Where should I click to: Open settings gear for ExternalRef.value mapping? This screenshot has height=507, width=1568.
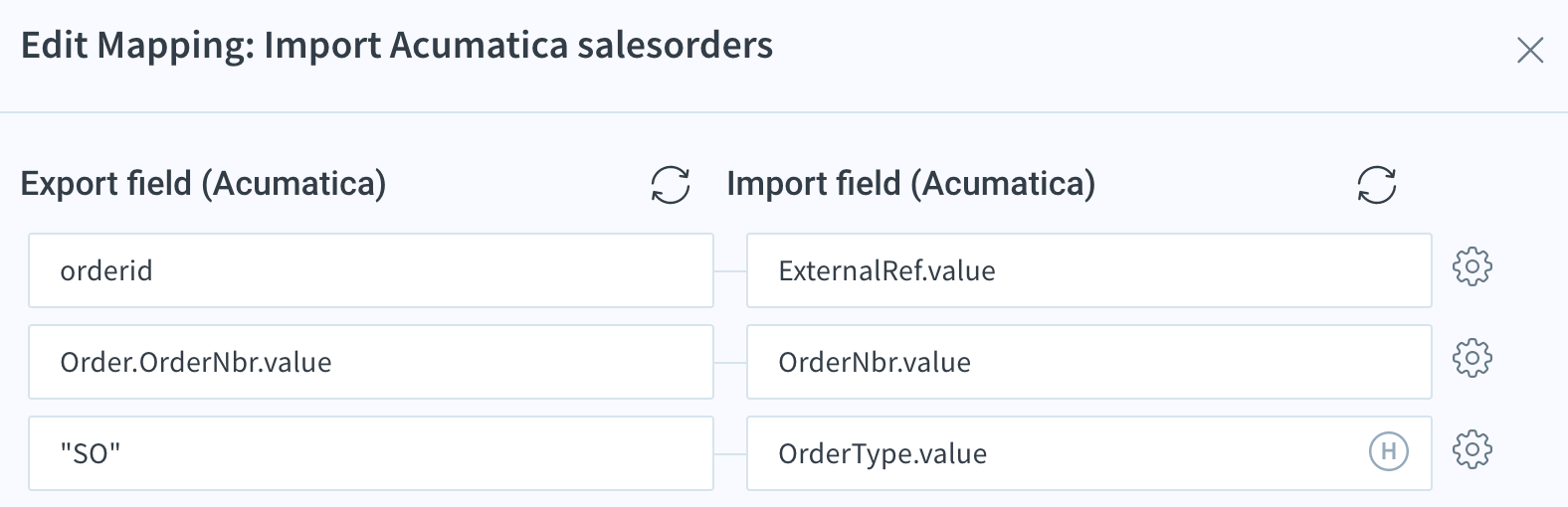(1472, 266)
